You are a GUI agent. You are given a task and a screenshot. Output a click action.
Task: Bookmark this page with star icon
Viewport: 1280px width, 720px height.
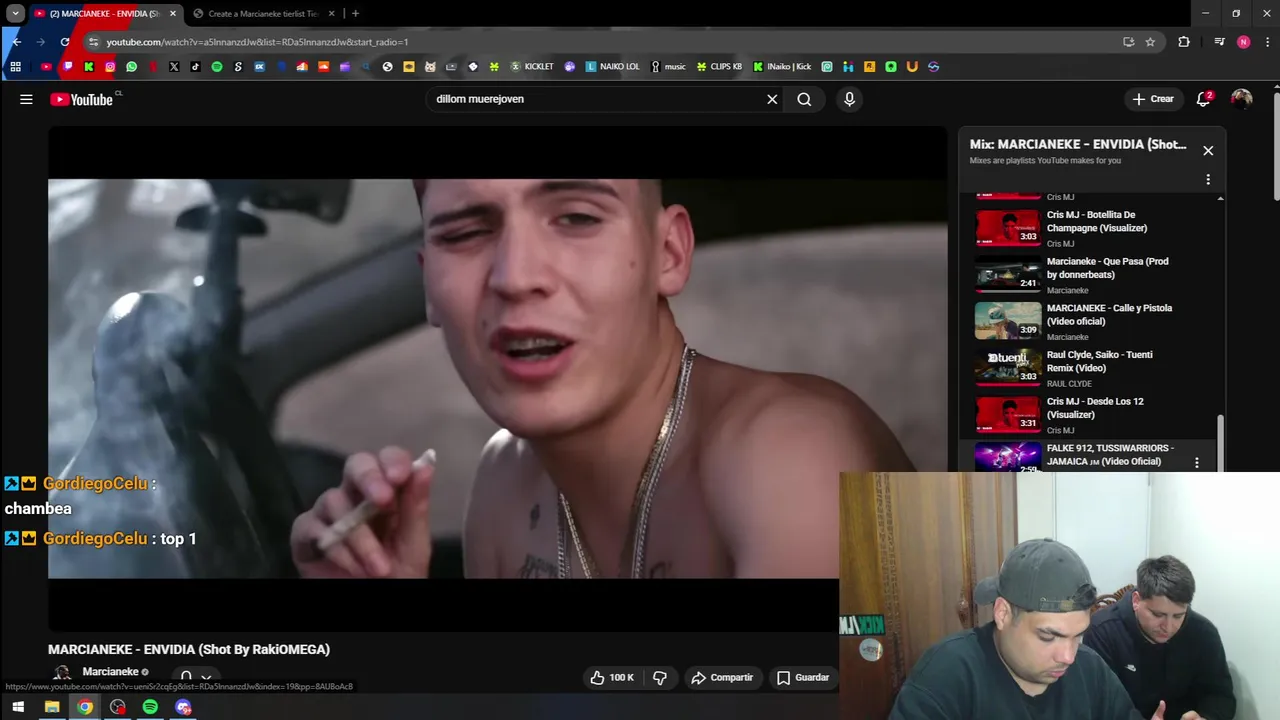click(x=1150, y=42)
